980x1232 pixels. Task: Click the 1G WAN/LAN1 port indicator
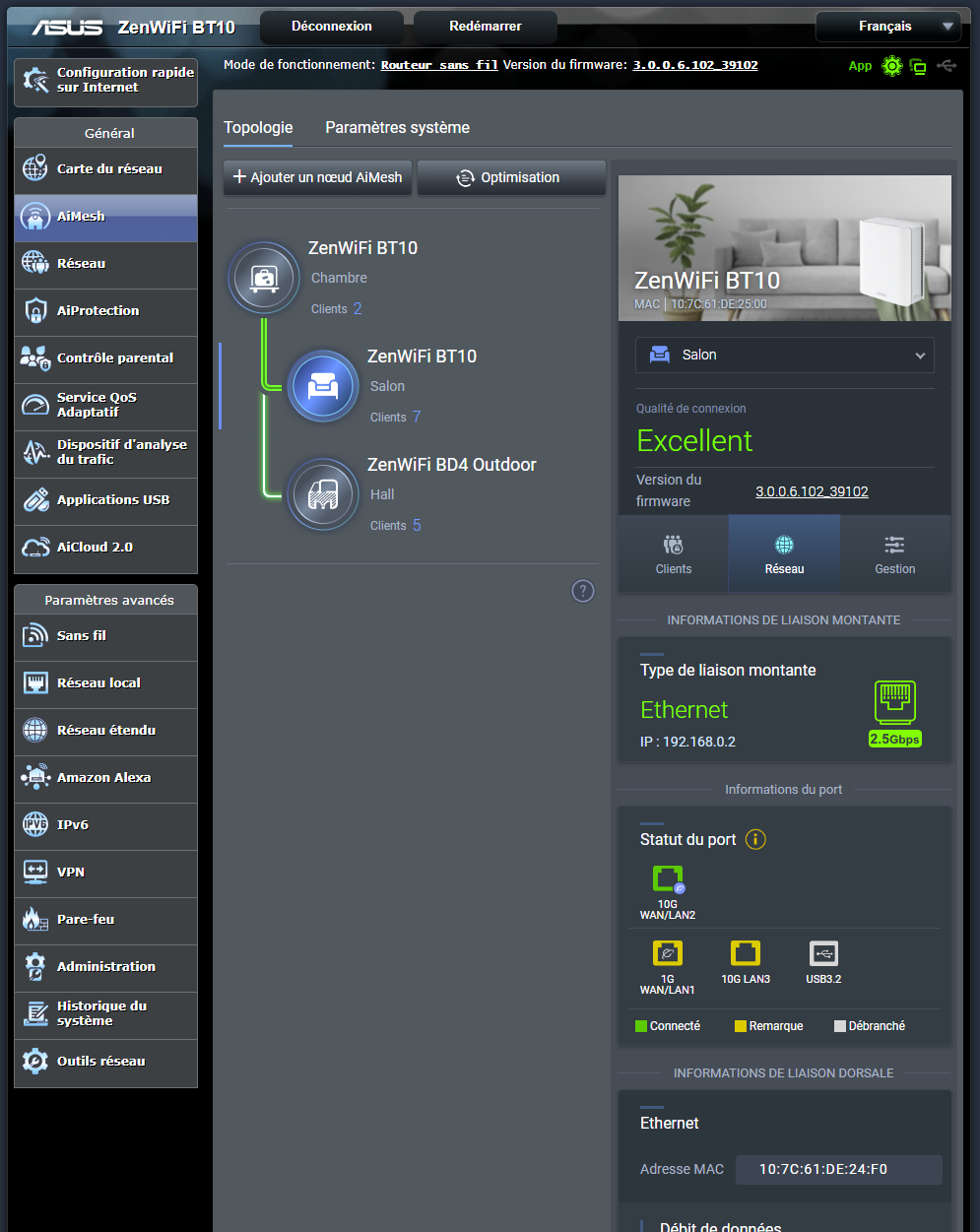point(668,952)
